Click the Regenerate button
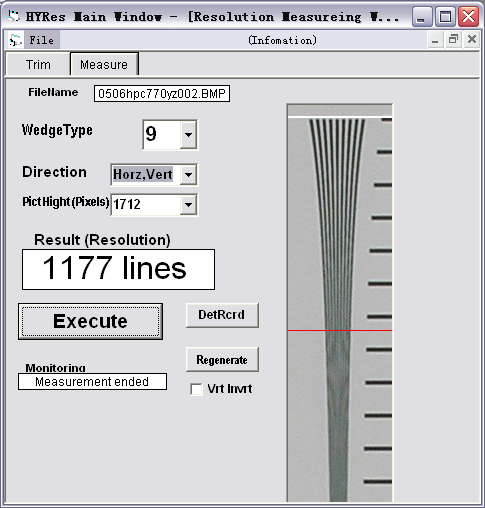This screenshot has height=508, width=485. click(x=222, y=360)
